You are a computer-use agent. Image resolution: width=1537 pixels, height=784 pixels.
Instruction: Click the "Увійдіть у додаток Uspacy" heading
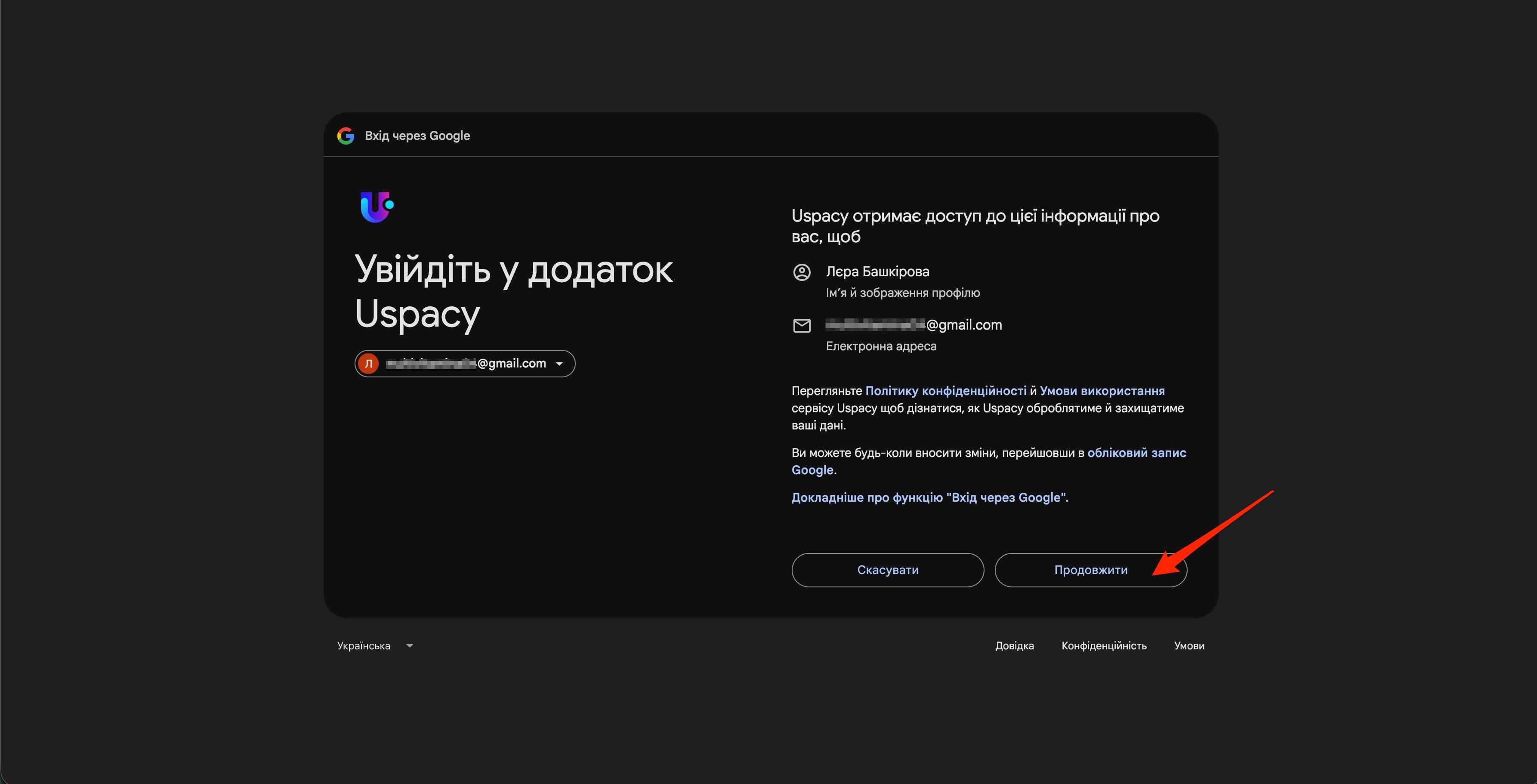click(x=514, y=292)
